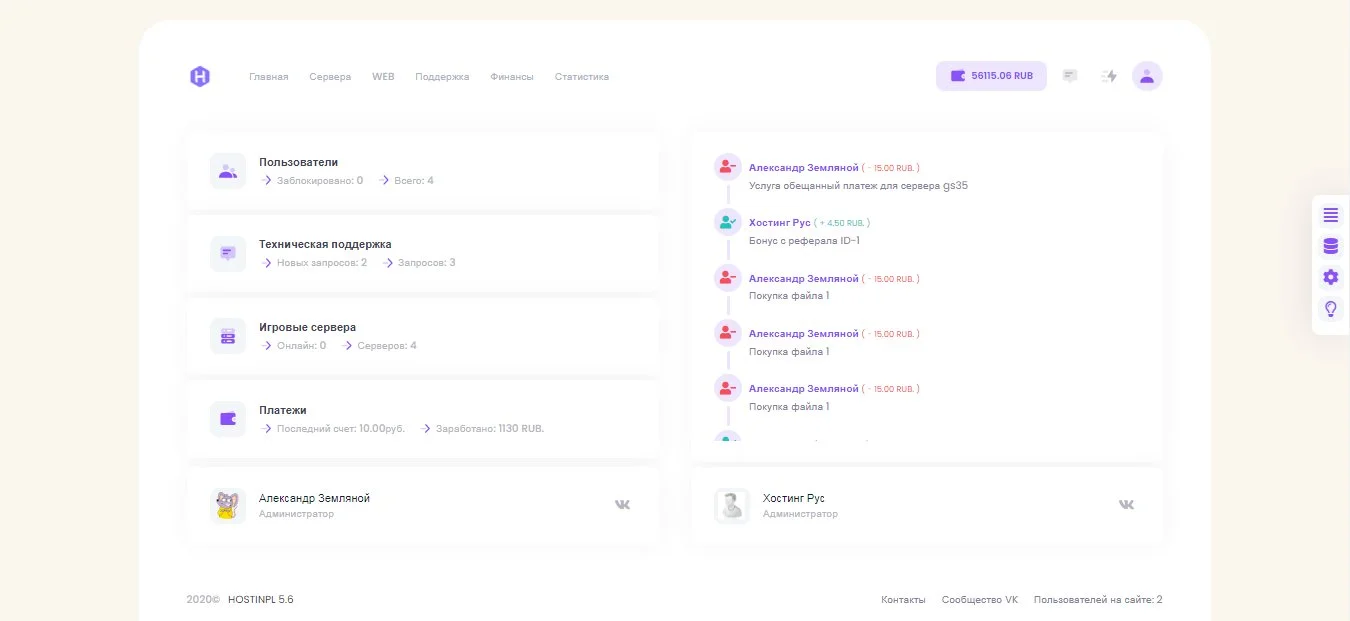Open the user profile avatar menu
Viewport: 1350px width, 621px height.
1147,76
